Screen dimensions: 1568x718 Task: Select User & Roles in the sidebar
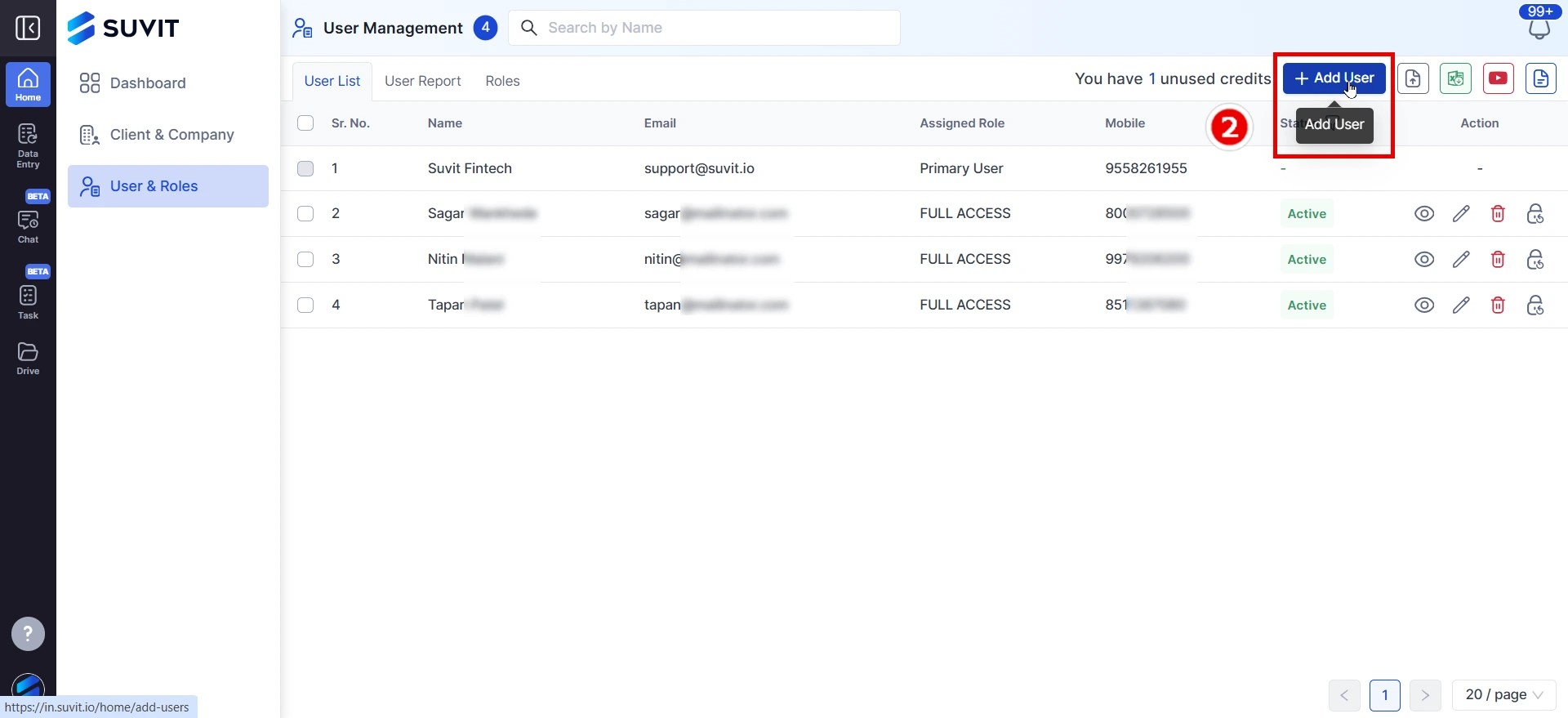click(168, 186)
